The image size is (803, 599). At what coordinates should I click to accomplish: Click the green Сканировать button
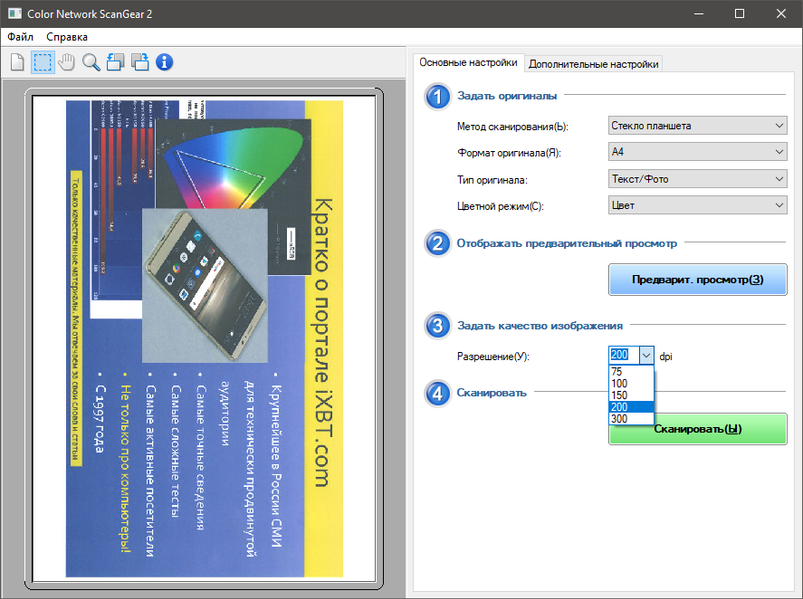[698, 429]
